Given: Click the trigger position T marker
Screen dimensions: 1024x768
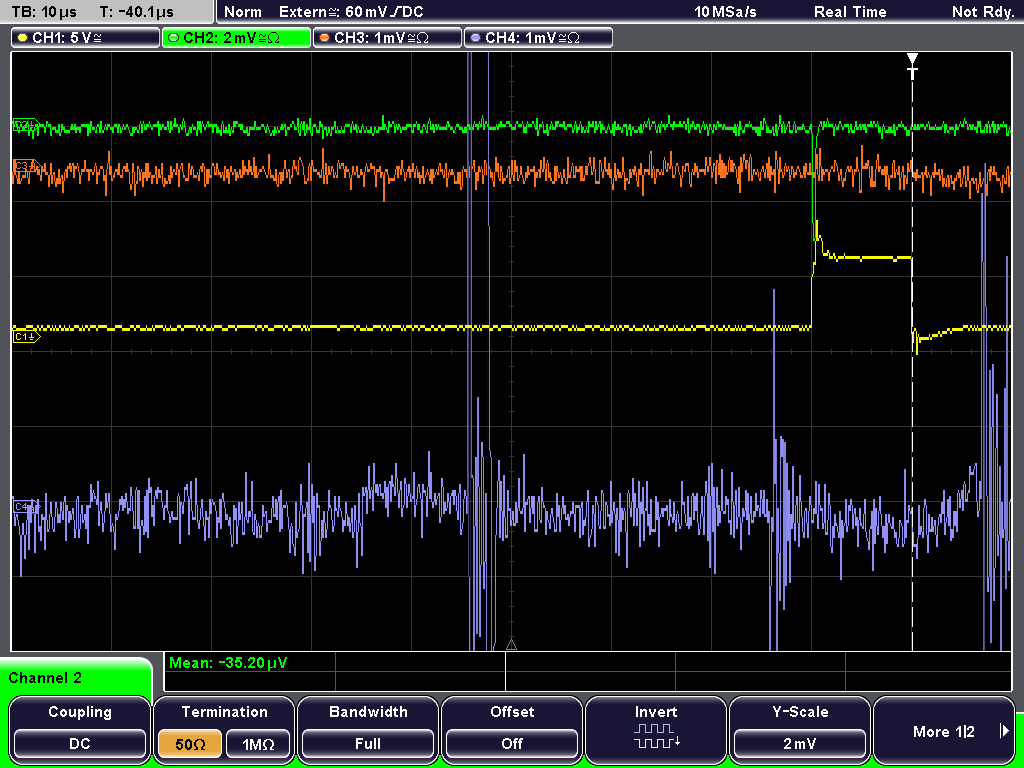Looking at the screenshot, I should tap(912, 66).
